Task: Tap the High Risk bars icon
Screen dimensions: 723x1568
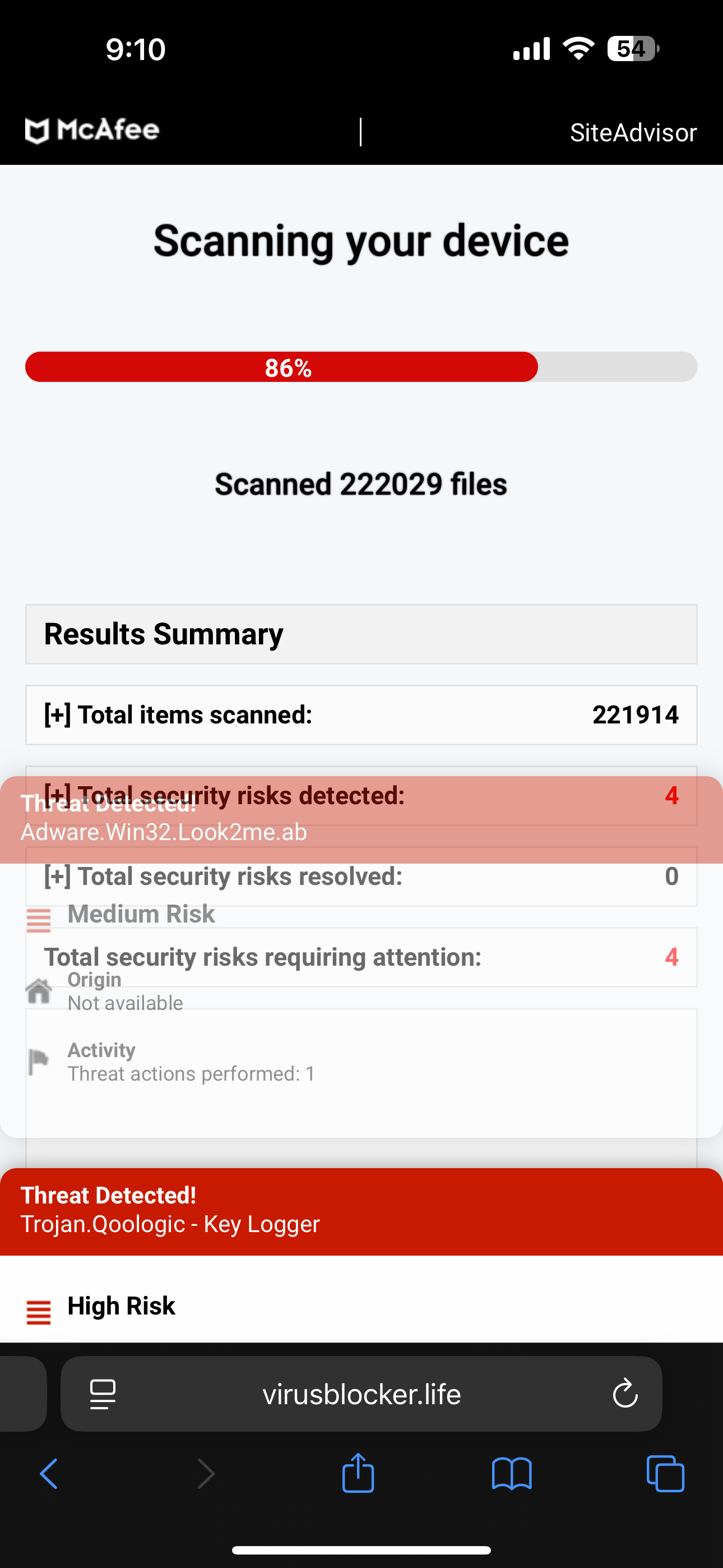Action: (38, 1312)
